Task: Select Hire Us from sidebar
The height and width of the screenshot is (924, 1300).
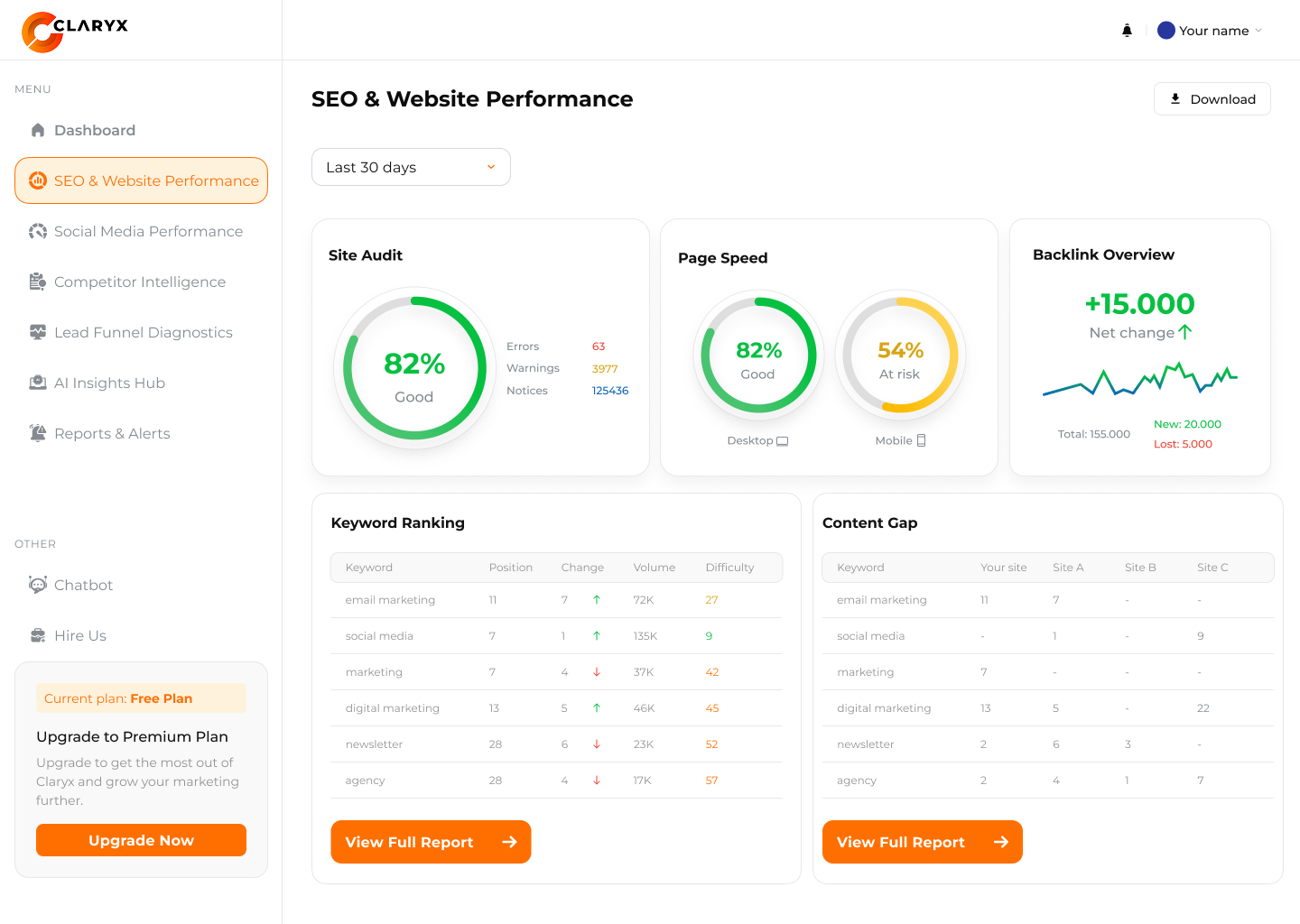Action: [38, 635]
